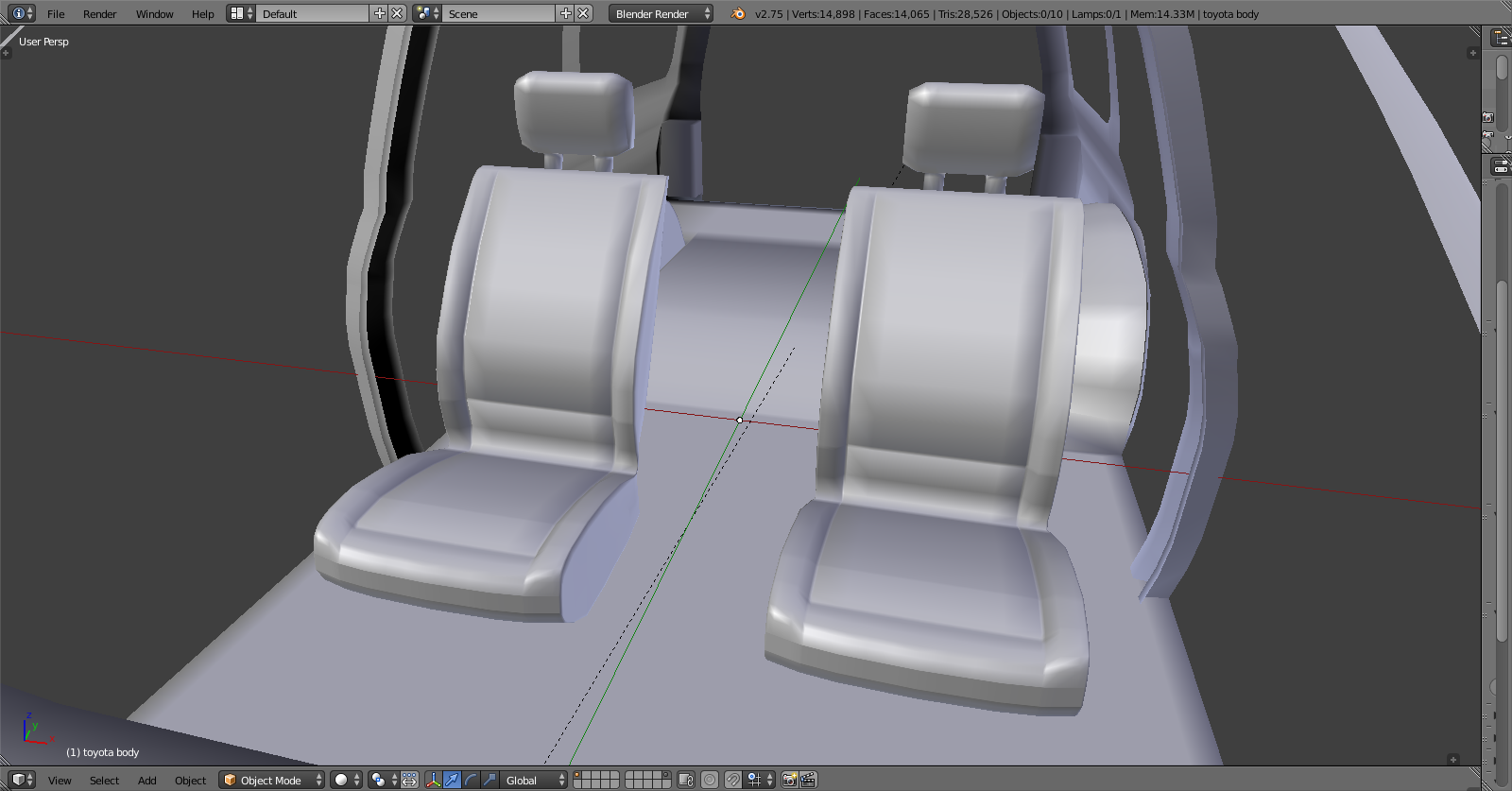This screenshot has height=791, width=1512.
Task: Toggle the 3D manipulator widget
Action: coord(433,780)
